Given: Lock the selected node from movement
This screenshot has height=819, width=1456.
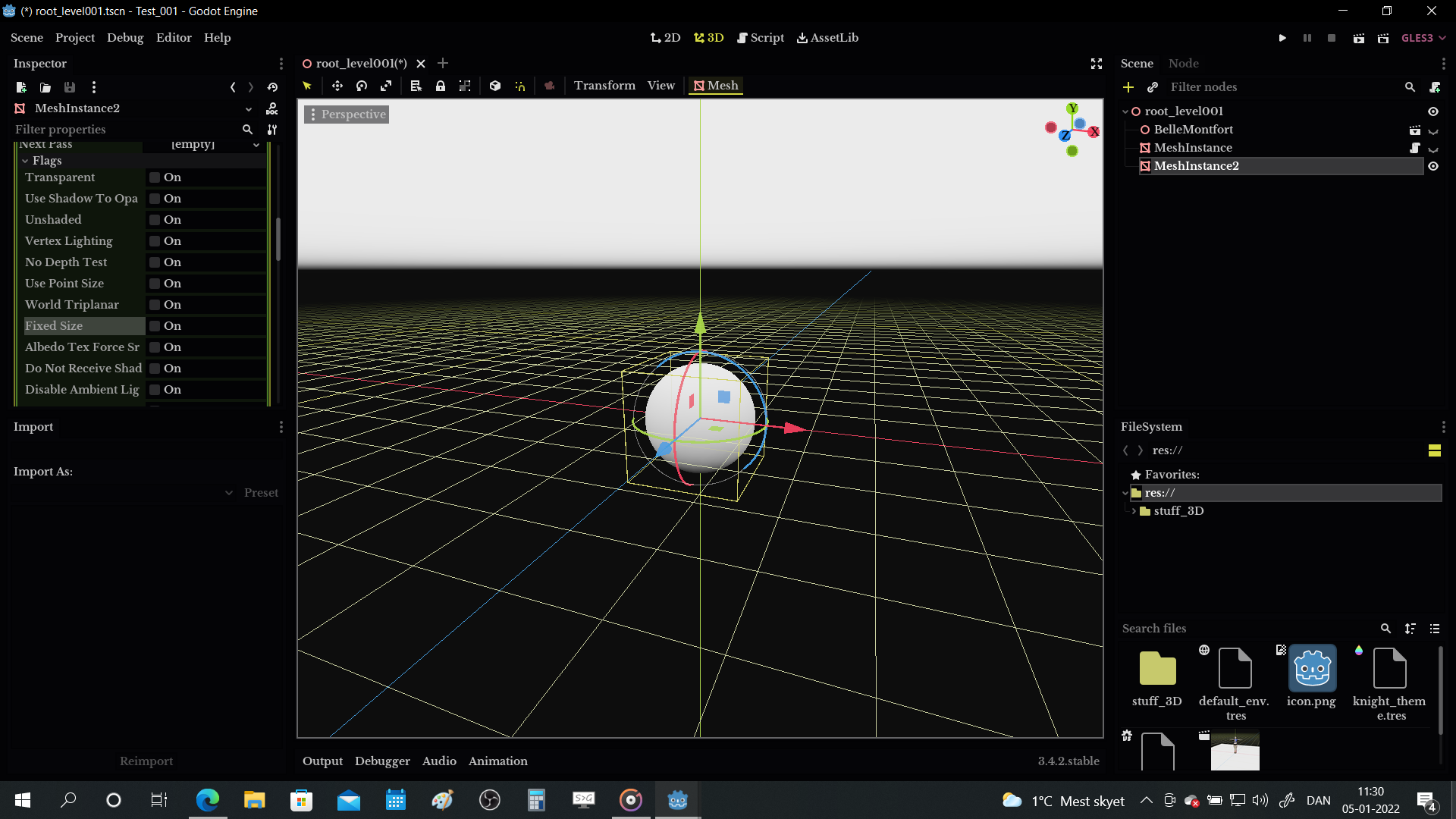Looking at the screenshot, I should point(441,86).
